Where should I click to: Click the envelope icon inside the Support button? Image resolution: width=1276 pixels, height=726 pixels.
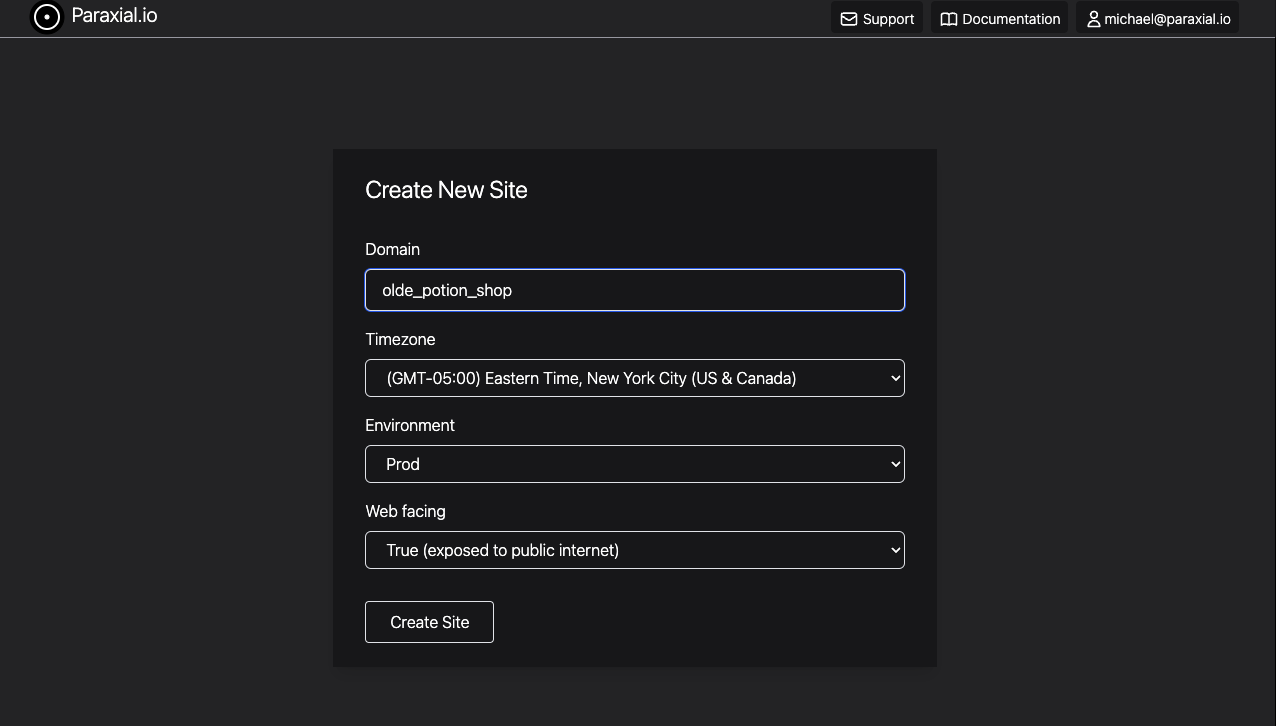point(849,18)
